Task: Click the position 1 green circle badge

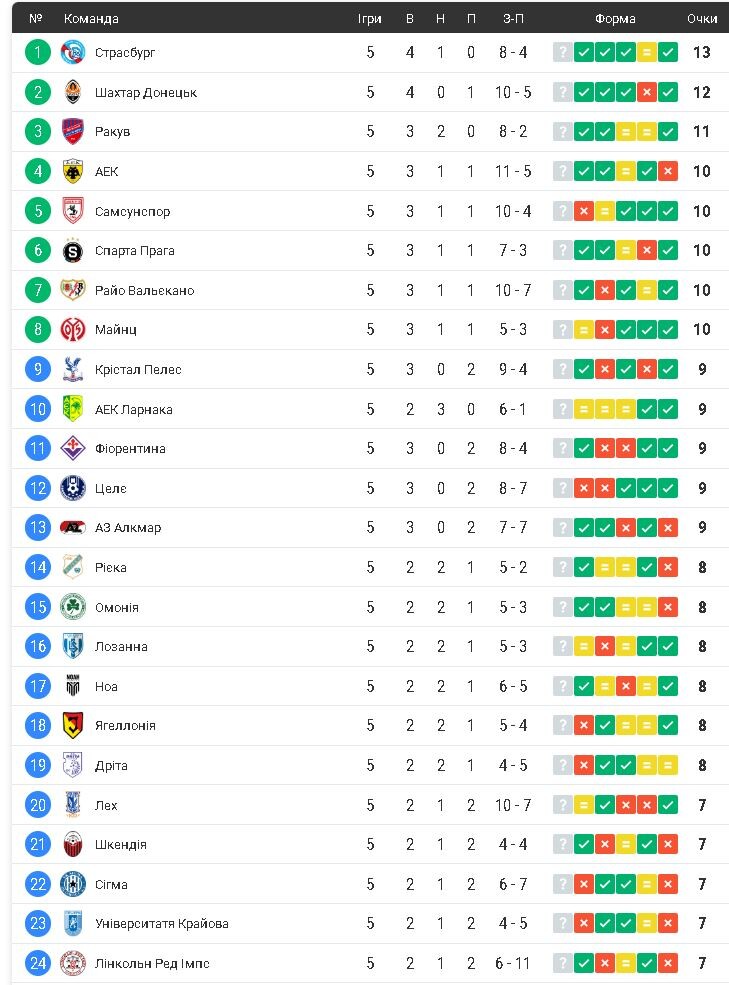Action: click(37, 53)
